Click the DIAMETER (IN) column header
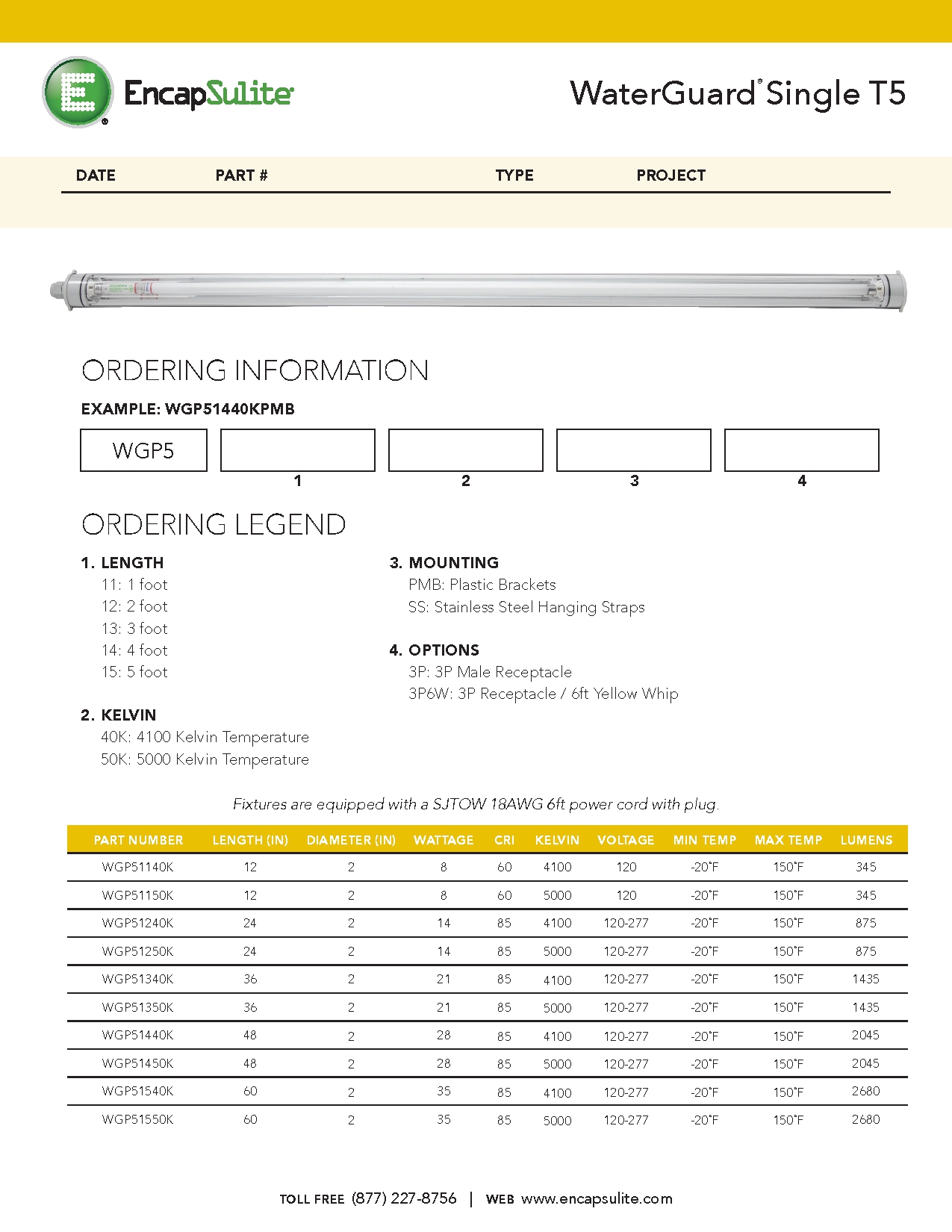This screenshot has width=952, height=1232. [x=351, y=840]
